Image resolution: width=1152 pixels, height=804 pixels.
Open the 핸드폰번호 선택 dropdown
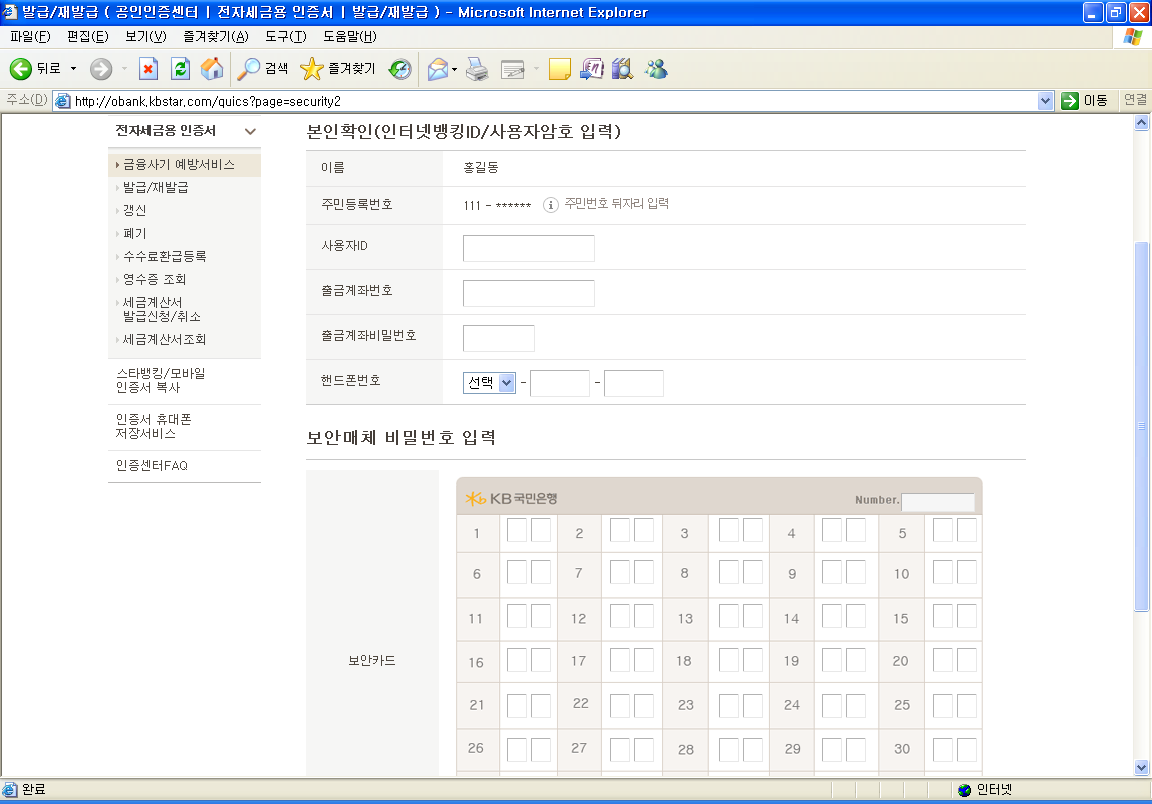(489, 382)
